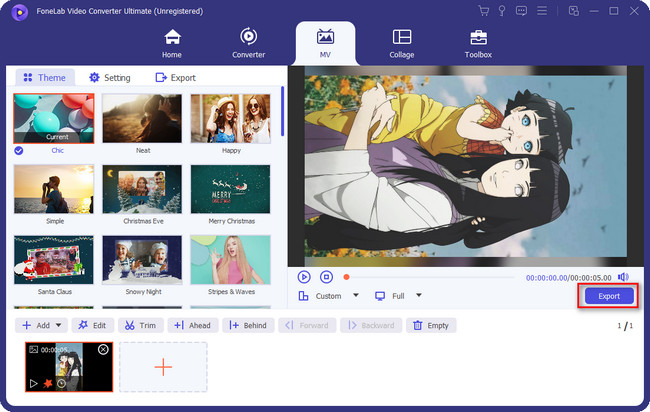Open the Collage tab

point(402,44)
